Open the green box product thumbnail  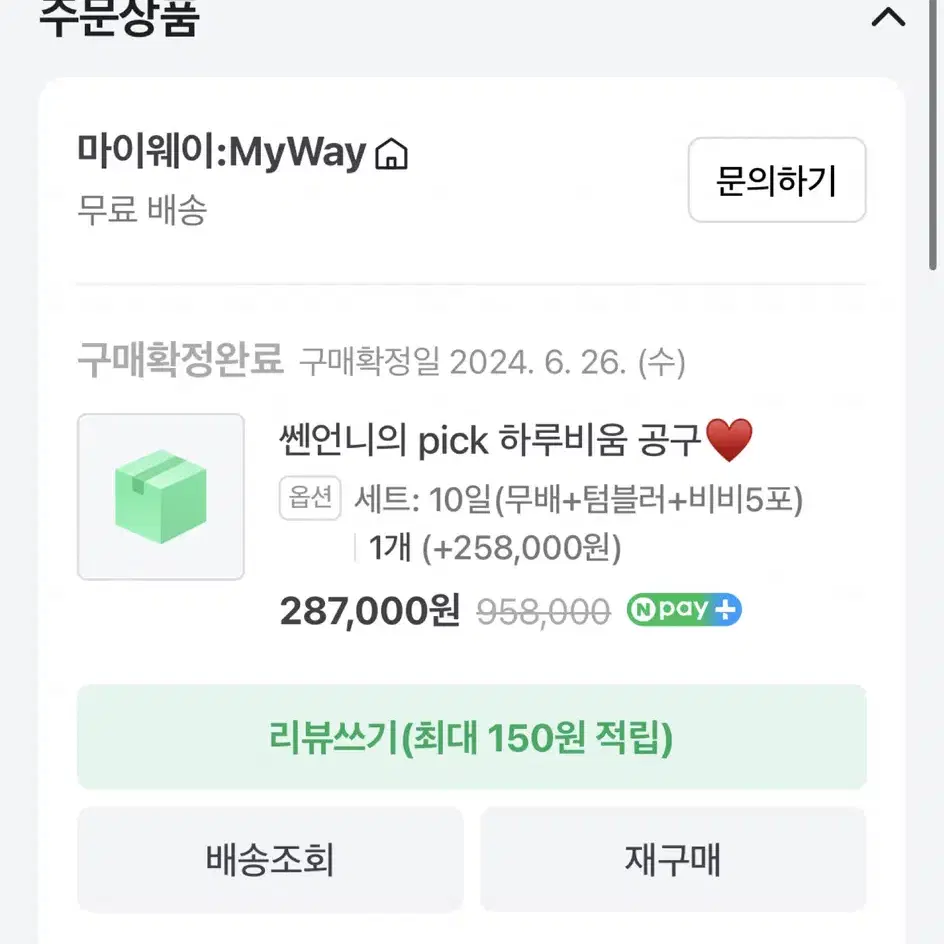pyautogui.click(x=161, y=497)
